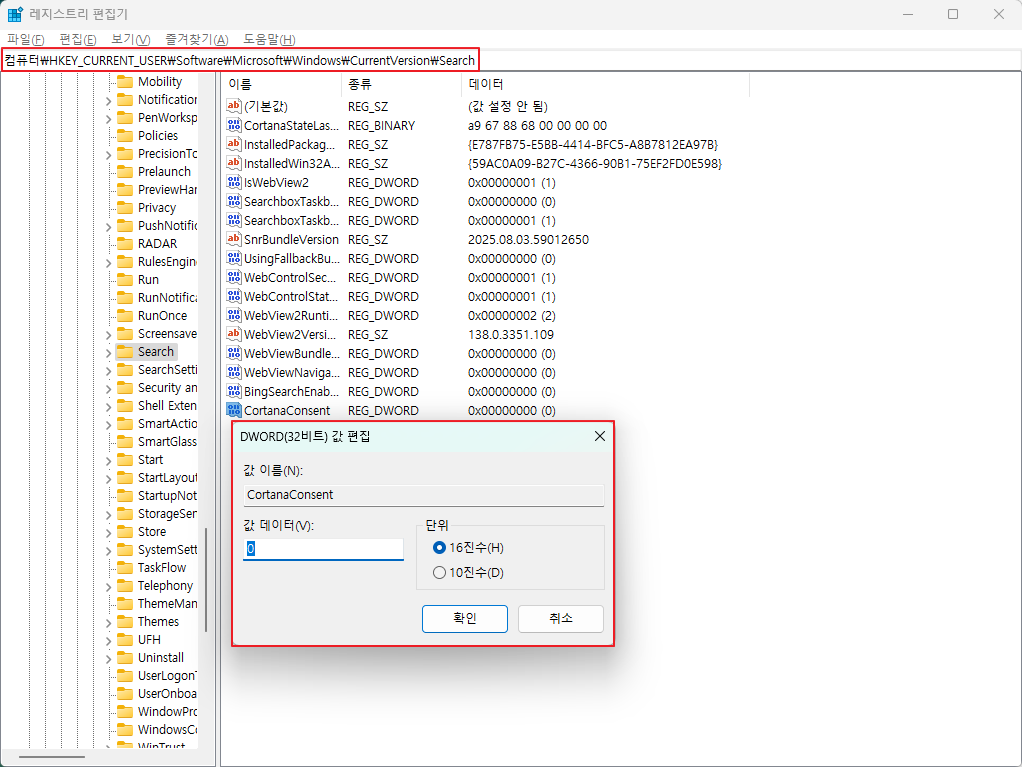The image size is (1022, 767).
Task: Click the WebView2Runti... DWORD icon
Action: [234, 315]
